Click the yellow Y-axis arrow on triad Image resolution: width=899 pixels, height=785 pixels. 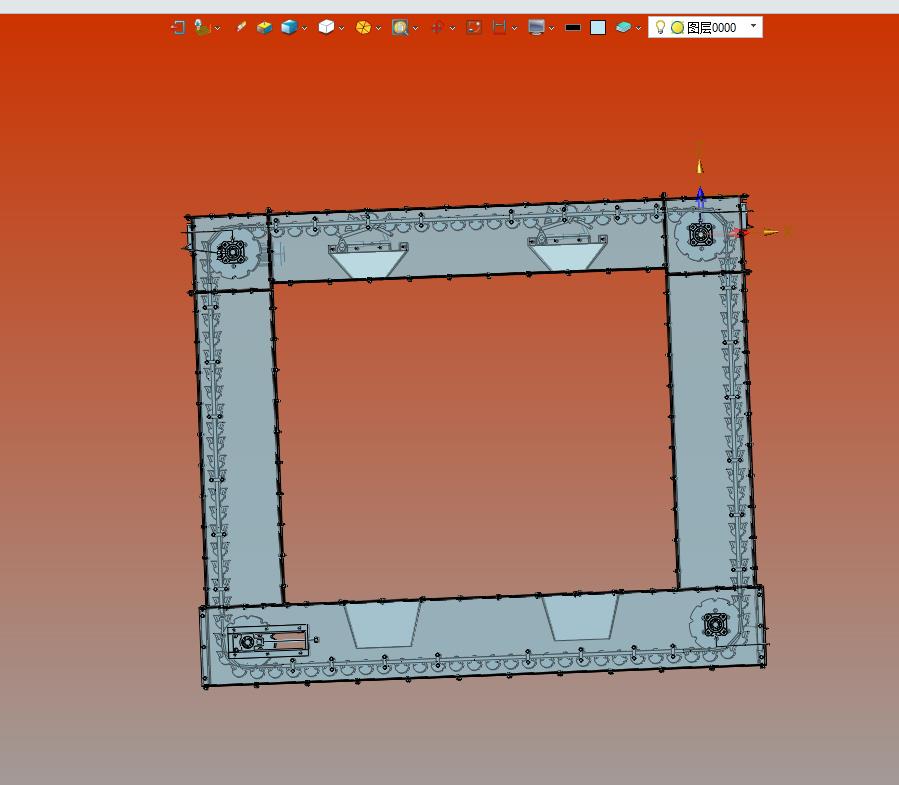click(700, 166)
